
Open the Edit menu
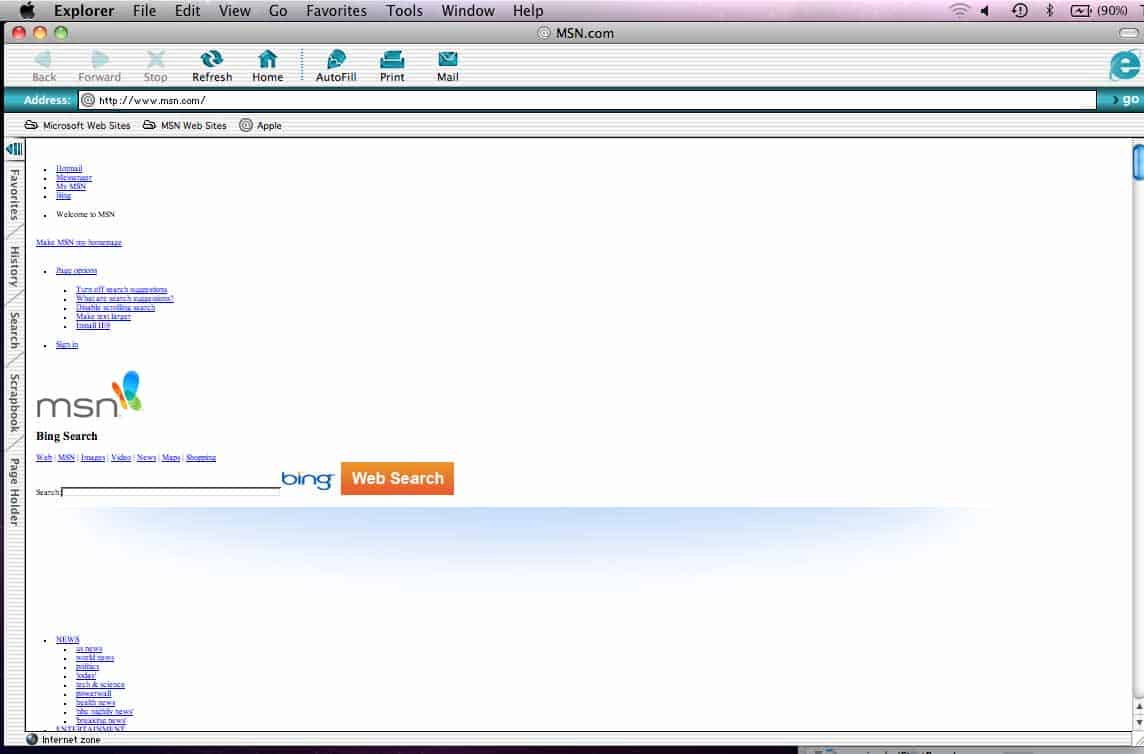188,11
